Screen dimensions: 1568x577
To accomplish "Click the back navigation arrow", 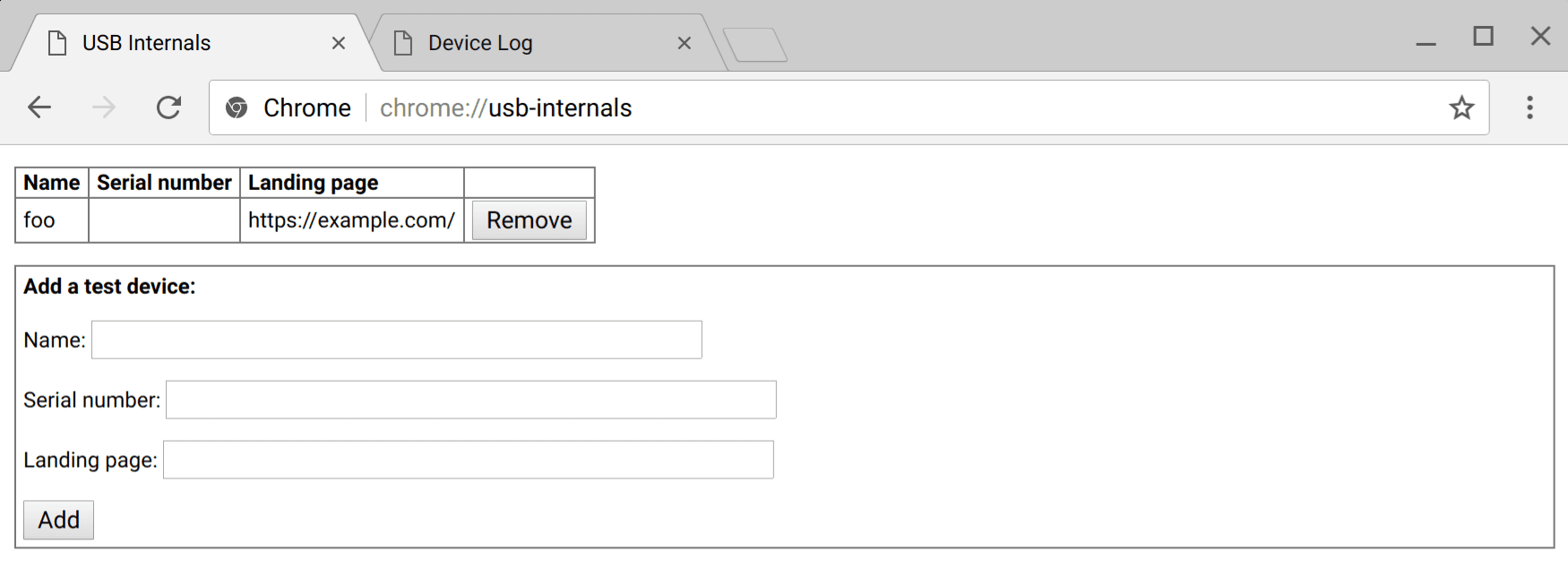I will coord(39,108).
